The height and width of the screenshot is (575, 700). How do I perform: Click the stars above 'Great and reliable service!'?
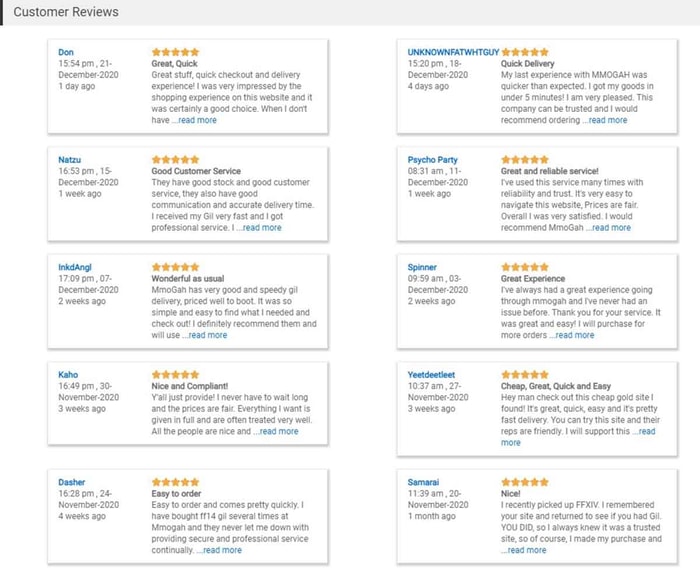(x=525, y=160)
